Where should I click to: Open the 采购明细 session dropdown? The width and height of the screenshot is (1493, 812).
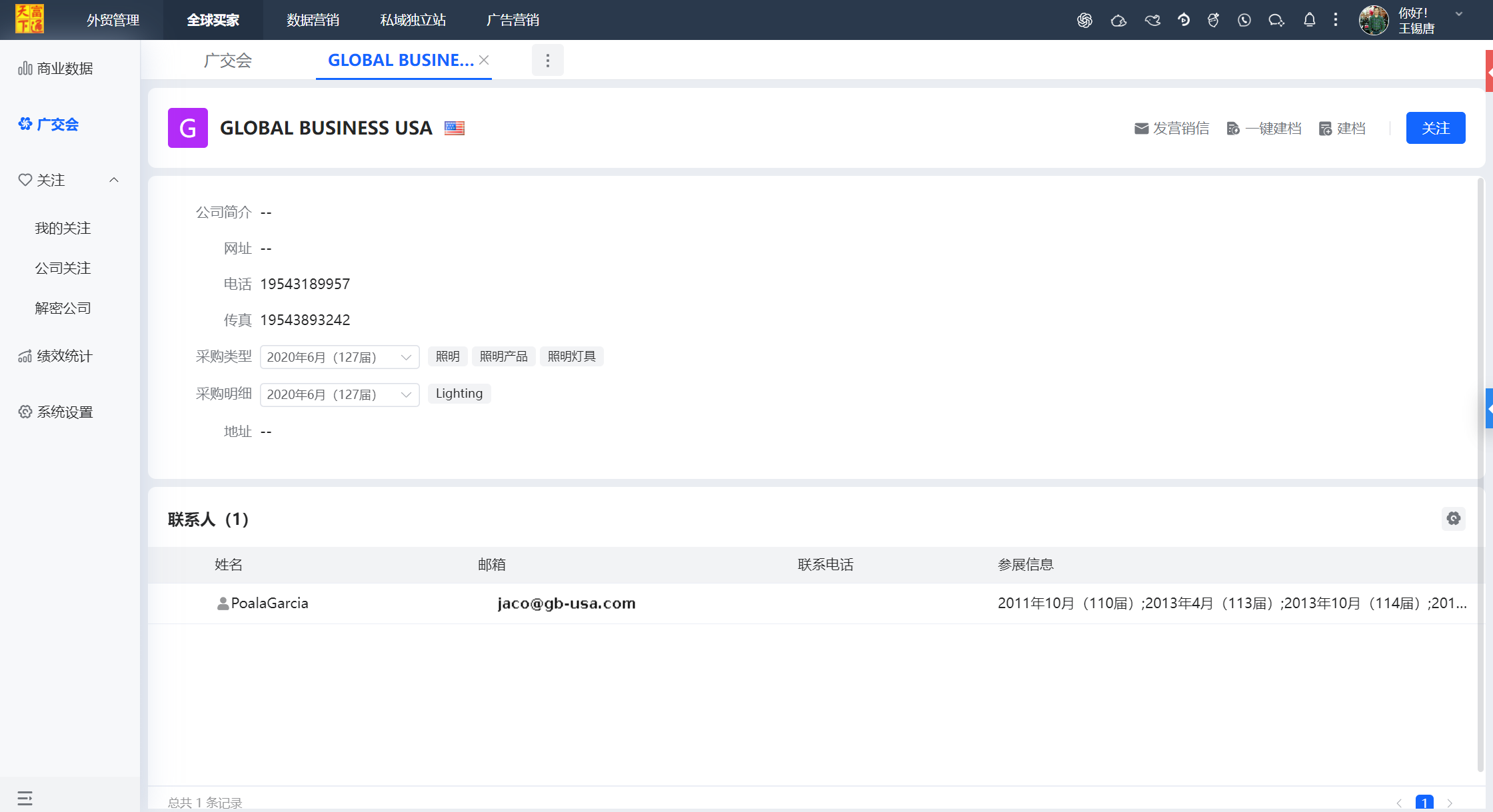(x=340, y=394)
